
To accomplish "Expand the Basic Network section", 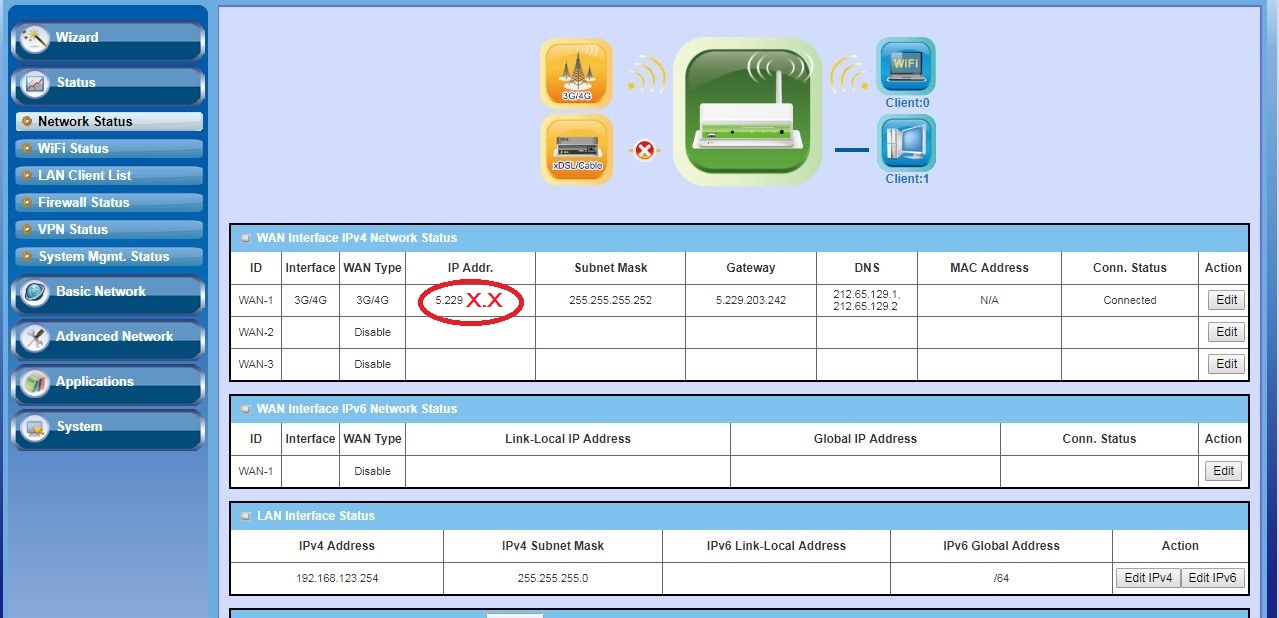I will click(x=107, y=294).
